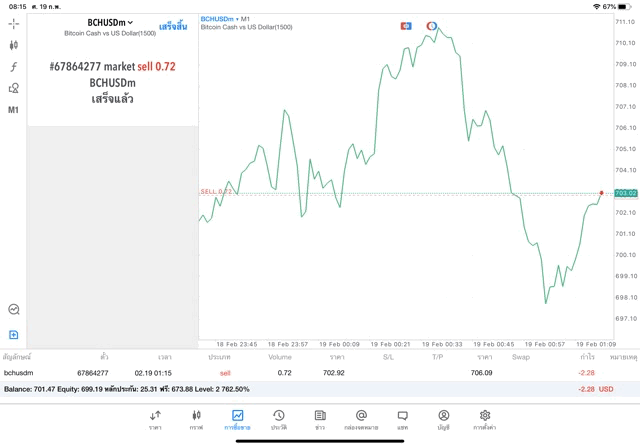Tap the red-blue event flag on chart
Viewport: 640px width, 447px height.
(x=405, y=25)
